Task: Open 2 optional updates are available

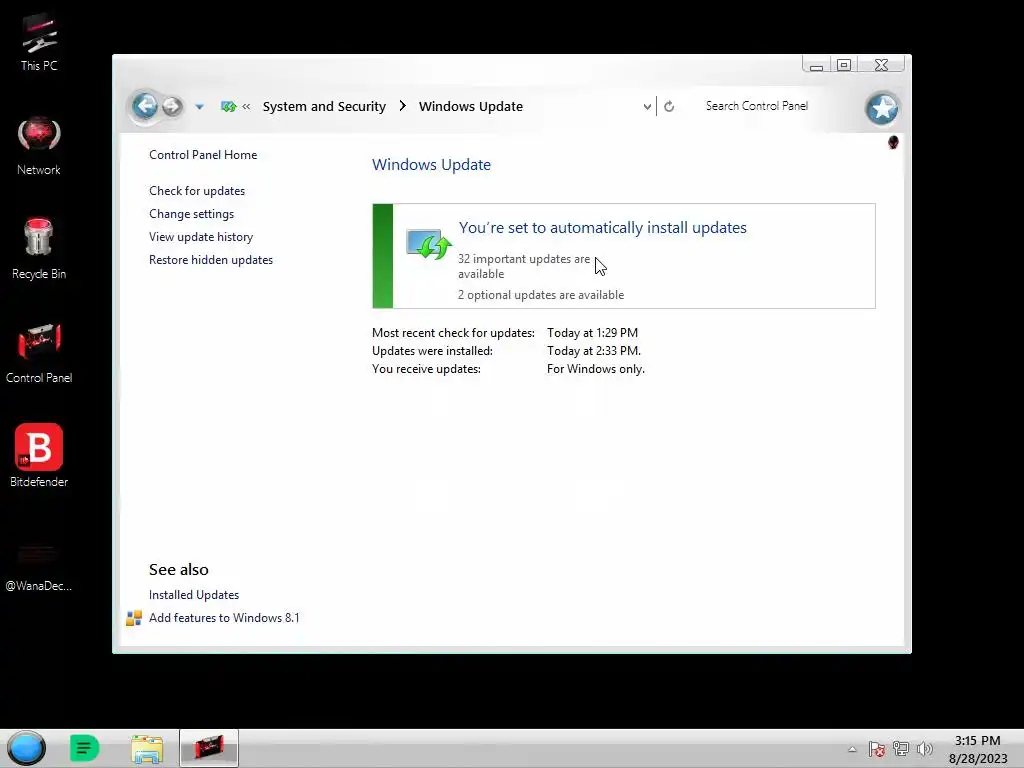Action: tap(541, 295)
